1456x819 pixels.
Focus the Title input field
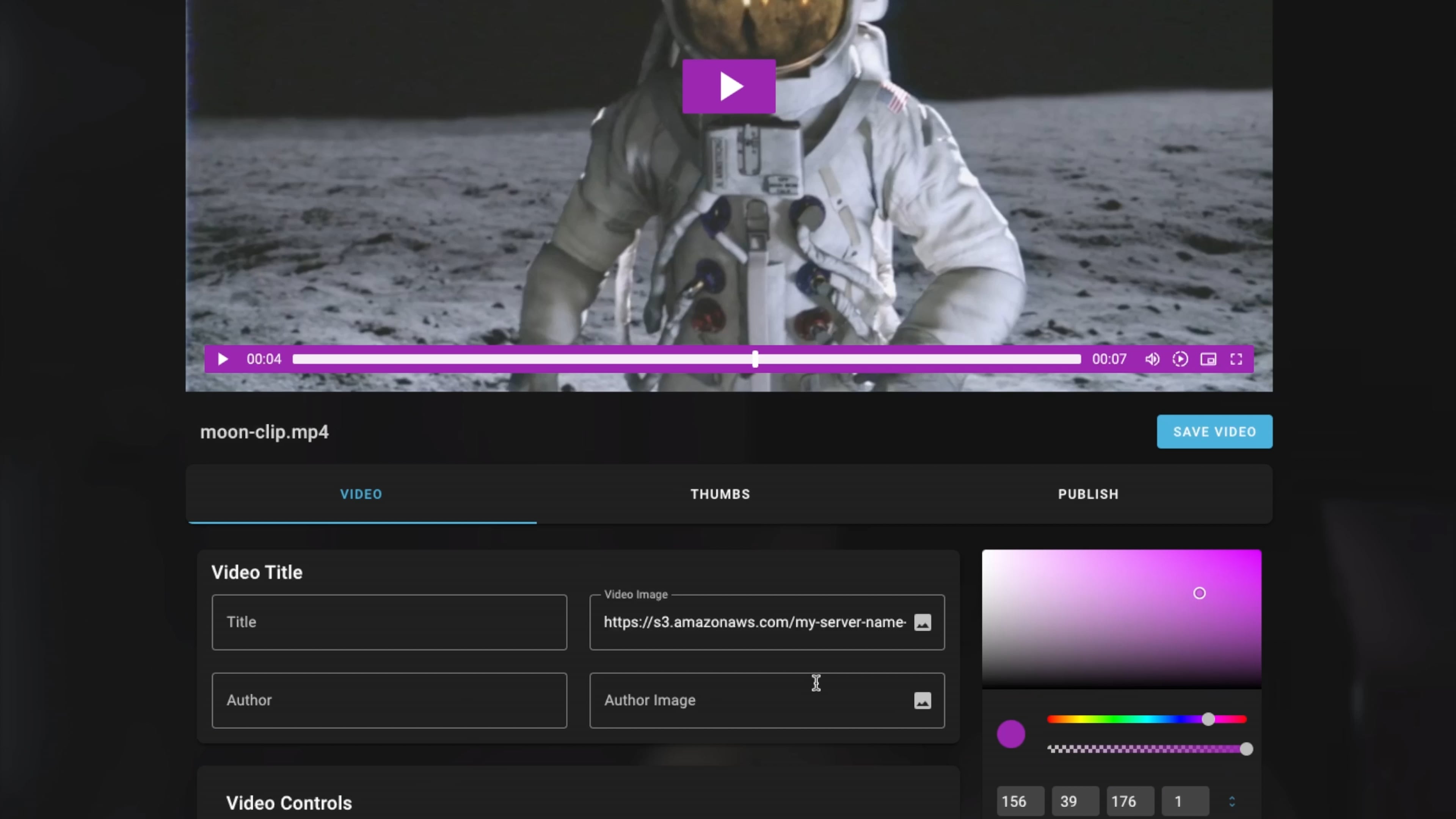coord(389,622)
